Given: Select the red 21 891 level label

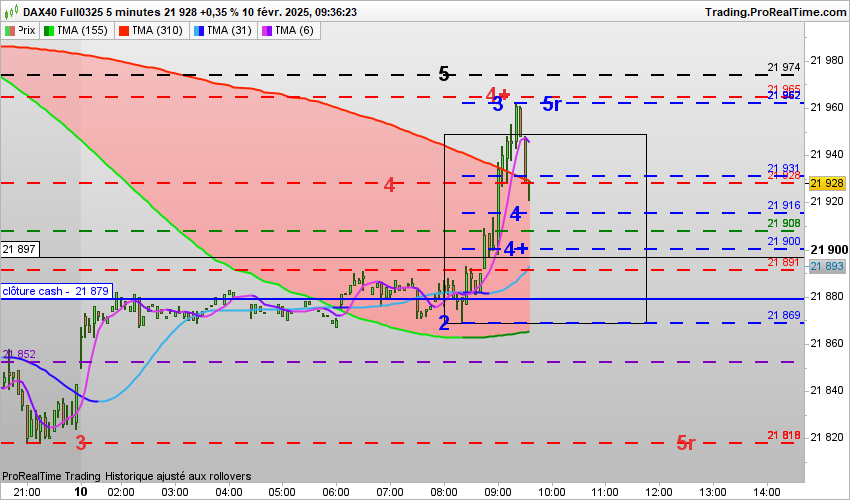Looking at the screenshot, I should (x=783, y=262).
